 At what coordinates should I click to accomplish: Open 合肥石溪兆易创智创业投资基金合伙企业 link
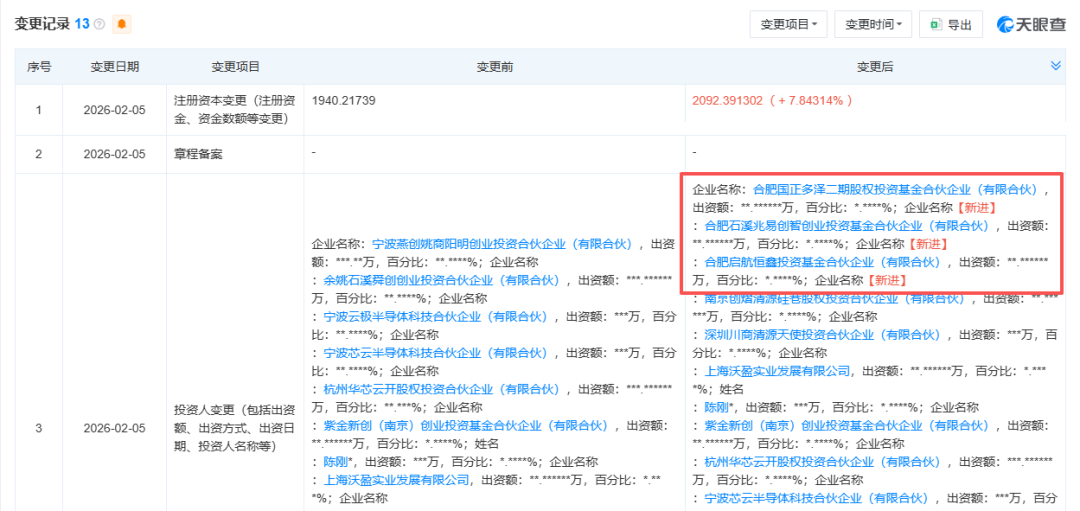[x=847, y=225]
